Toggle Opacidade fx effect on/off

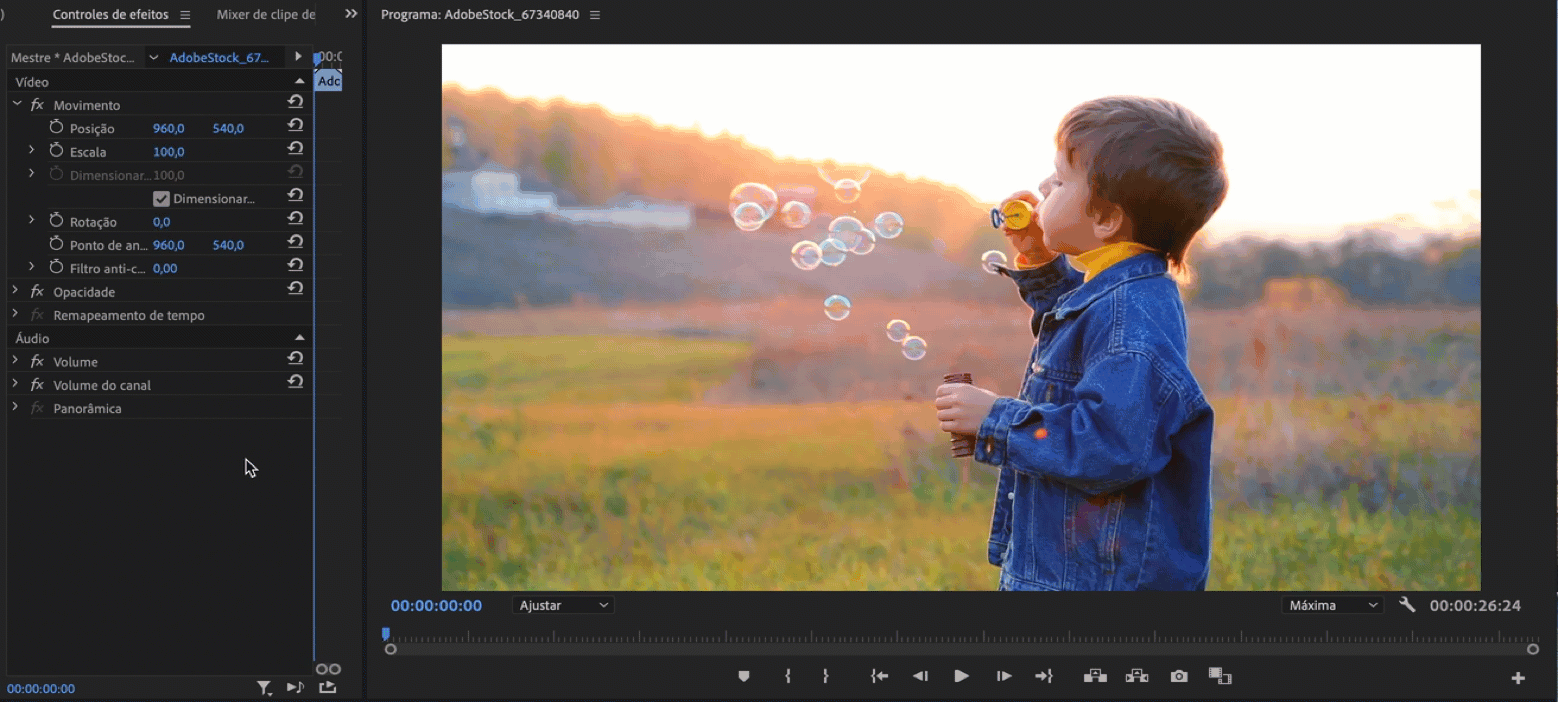click(37, 292)
